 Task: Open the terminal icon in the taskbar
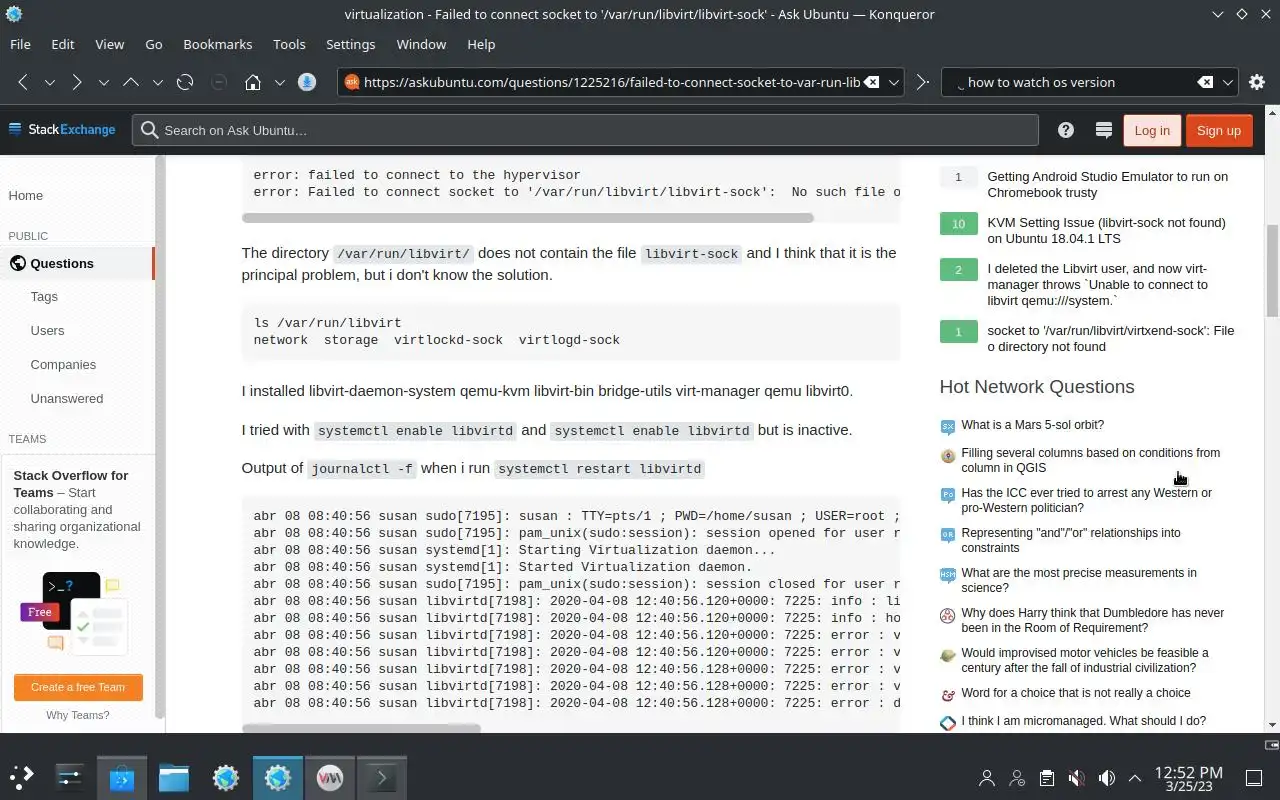382,776
